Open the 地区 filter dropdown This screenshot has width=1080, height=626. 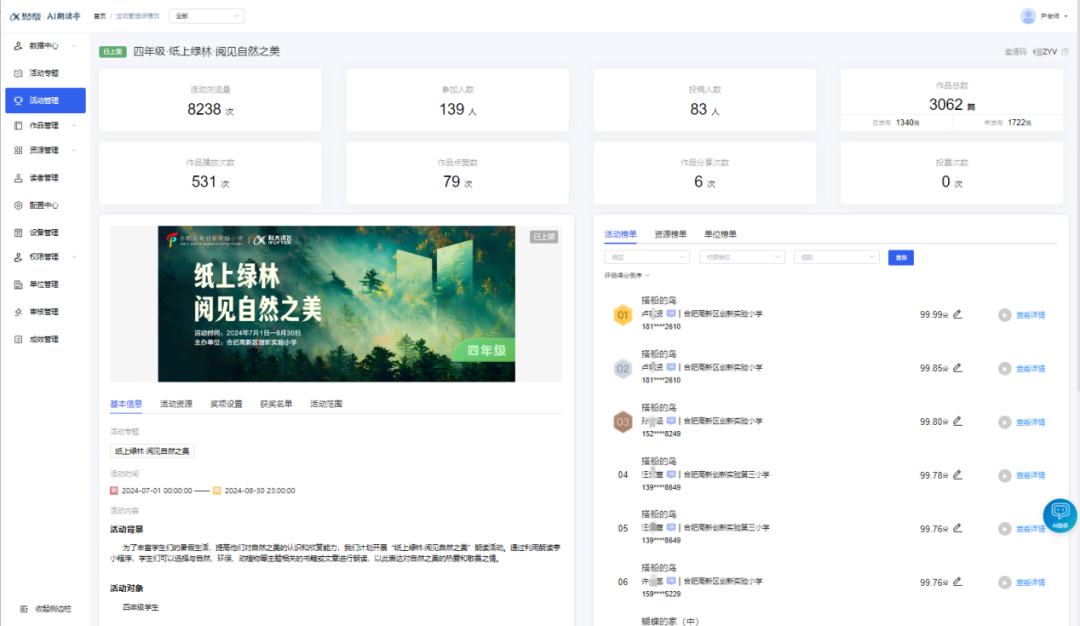tap(647, 256)
